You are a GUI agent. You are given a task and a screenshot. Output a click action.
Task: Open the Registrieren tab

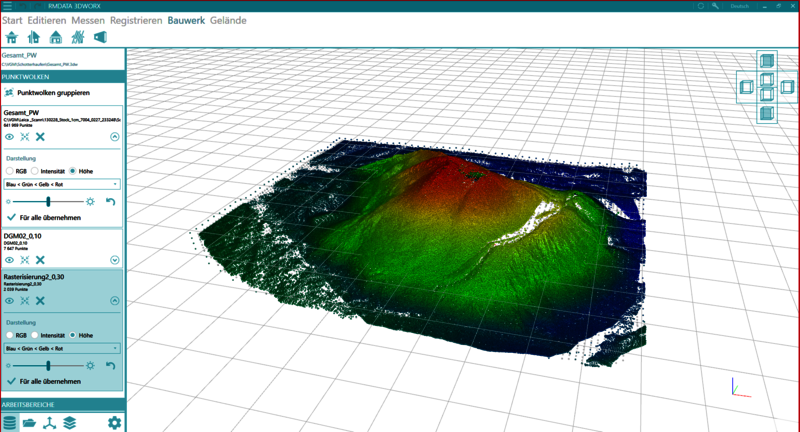point(136,20)
